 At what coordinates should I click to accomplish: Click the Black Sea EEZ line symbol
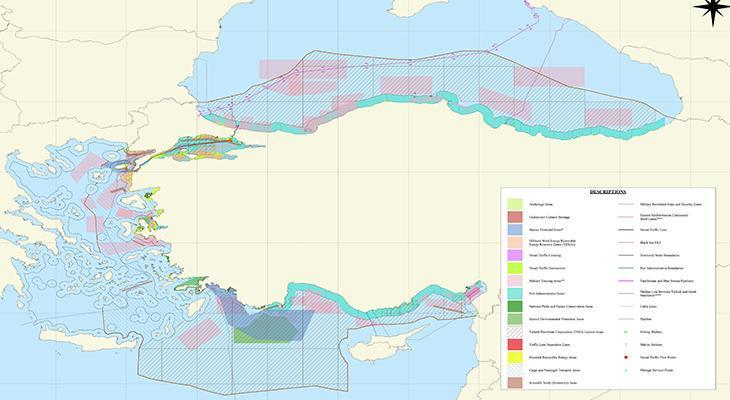click(x=624, y=242)
